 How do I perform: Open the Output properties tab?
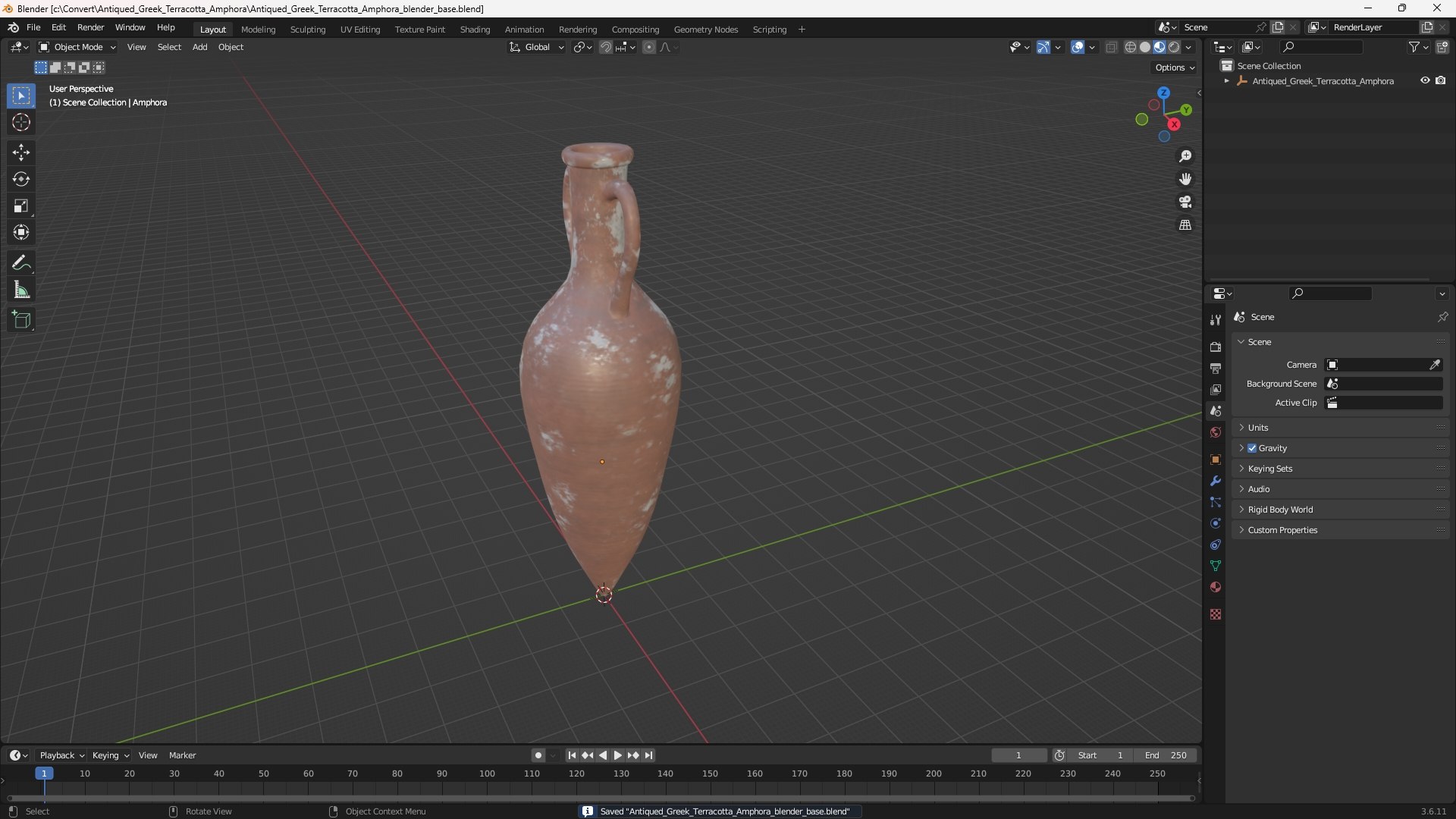point(1216,368)
